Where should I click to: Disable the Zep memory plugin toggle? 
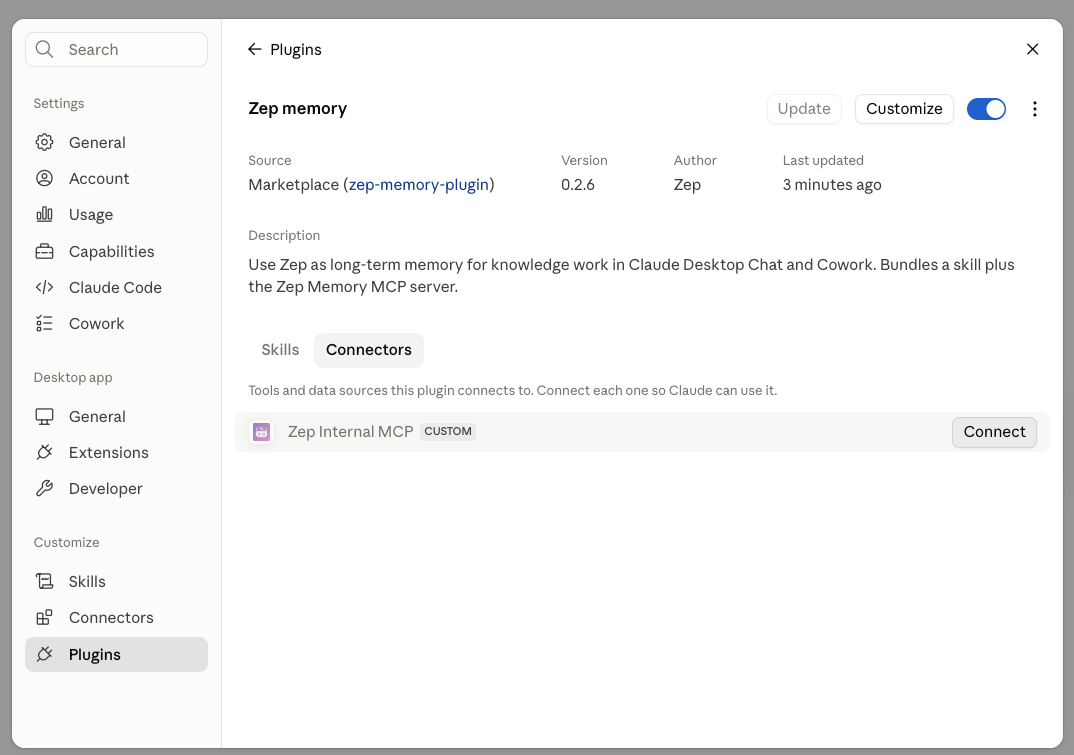tap(986, 109)
